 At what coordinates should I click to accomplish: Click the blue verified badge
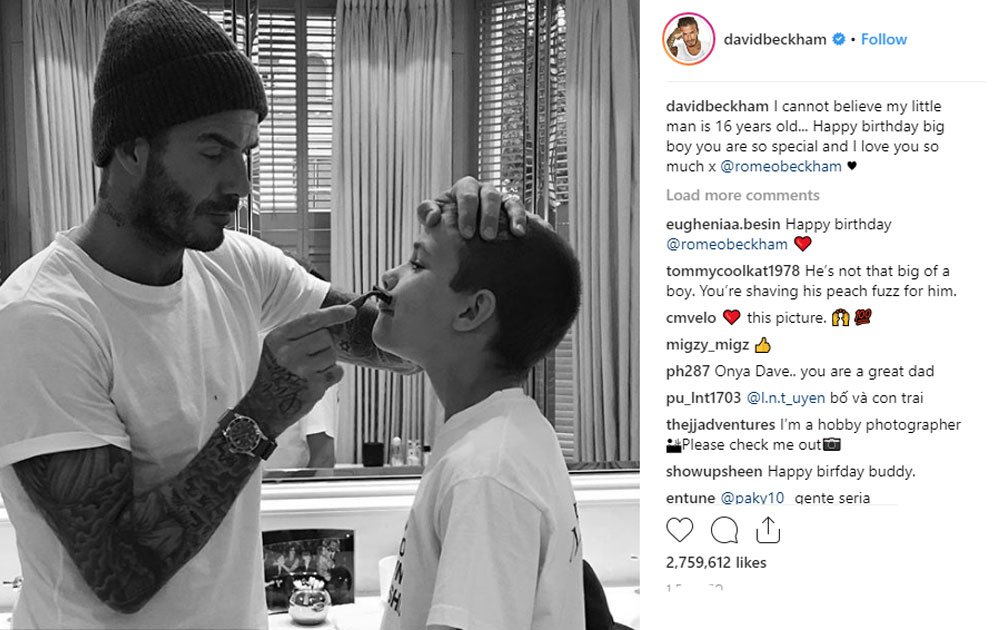tap(838, 39)
